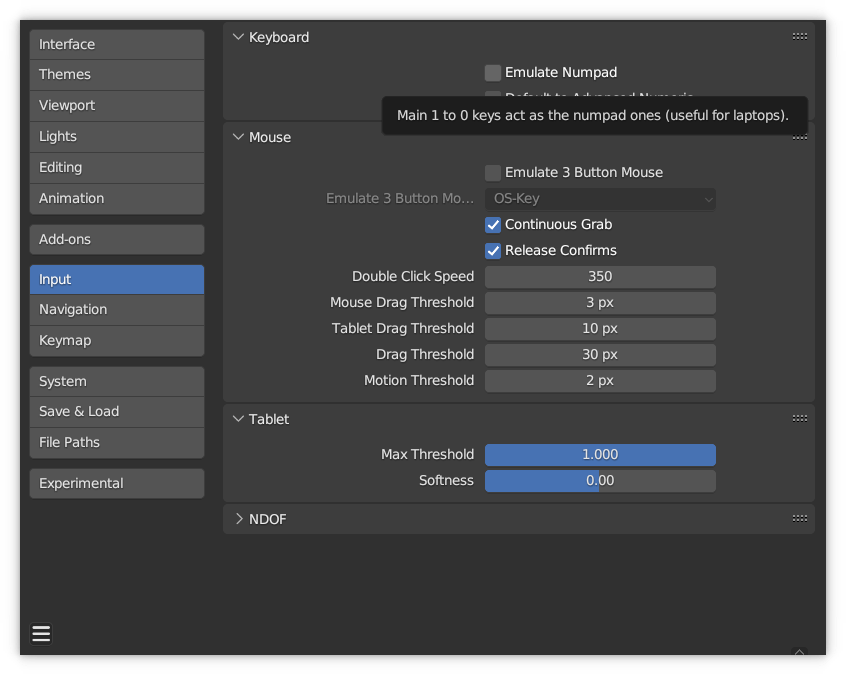The image size is (846, 675).
Task: Open the Experimental settings section
Action: pos(117,484)
